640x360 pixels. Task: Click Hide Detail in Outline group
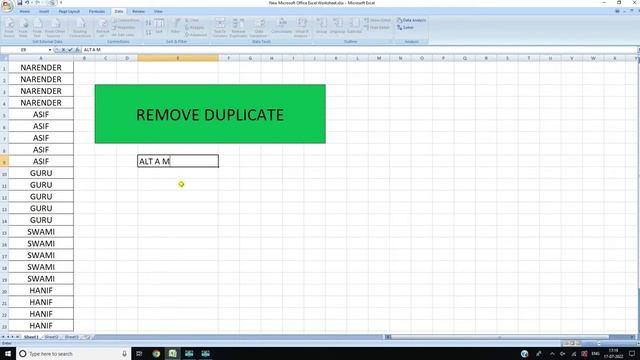click(377, 27)
